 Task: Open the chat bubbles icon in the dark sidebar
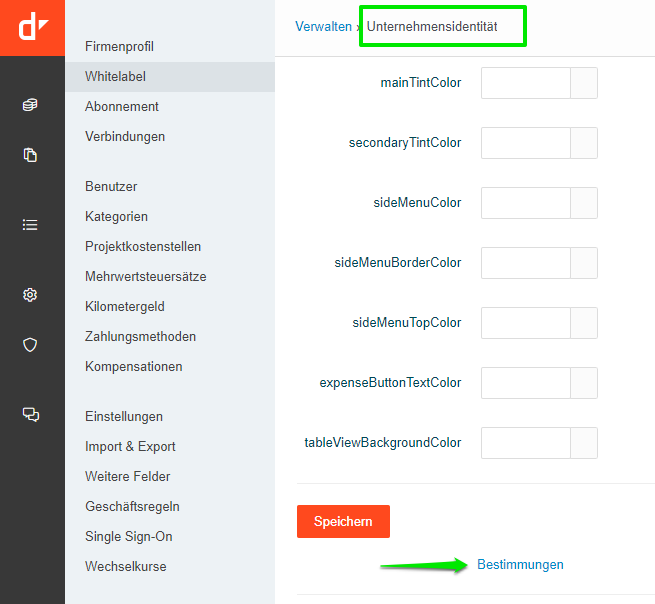(x=30, y=415)
